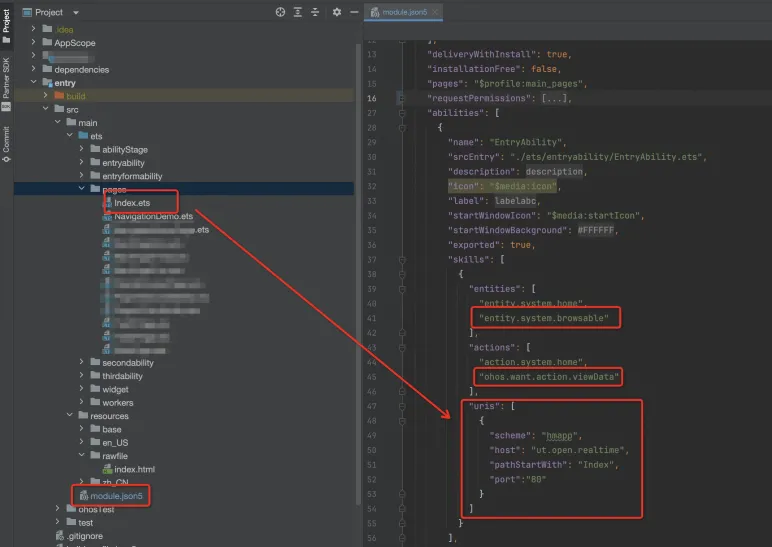Click the Collapse All icon in Project panel
Image resolution: width=772 pixels, height=547 pixels.
coord(316,12)
